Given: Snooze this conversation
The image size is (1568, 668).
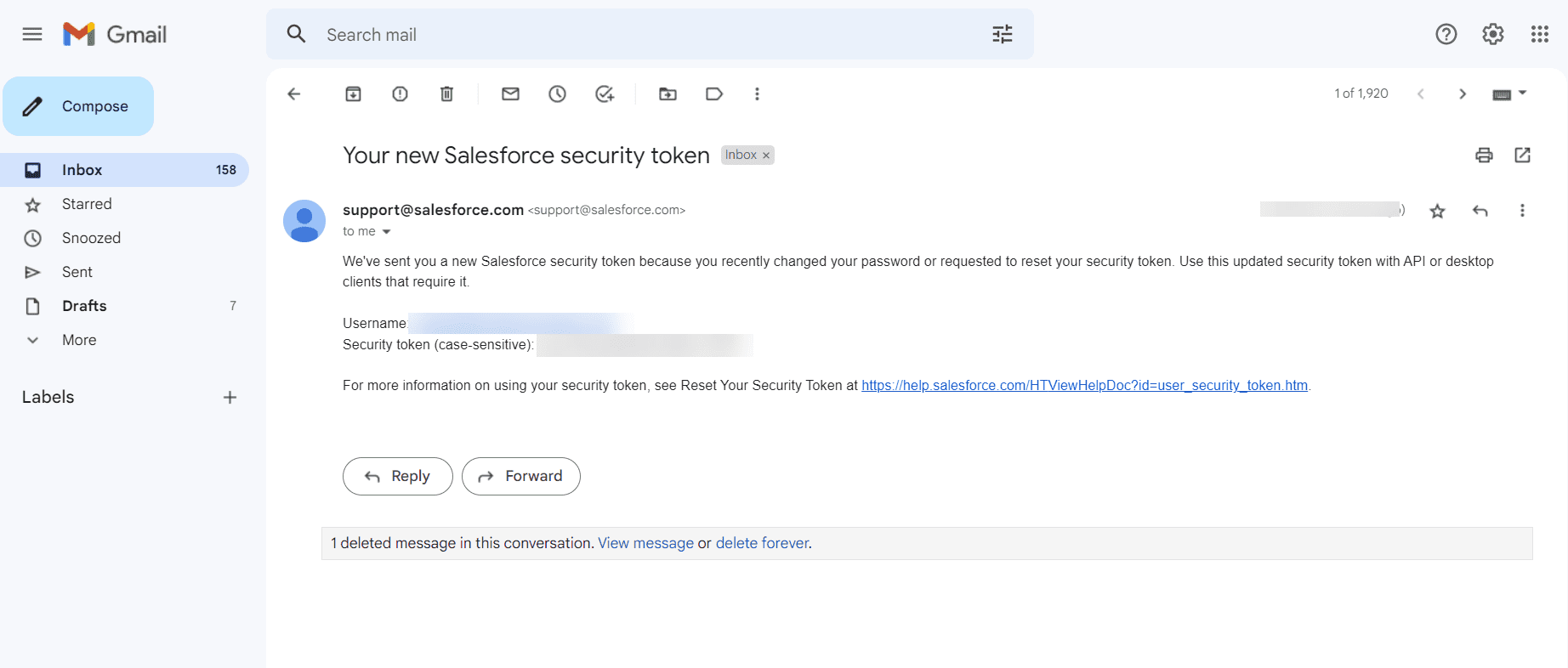Looking at the screenshot, I should click(x=557, y=94).
